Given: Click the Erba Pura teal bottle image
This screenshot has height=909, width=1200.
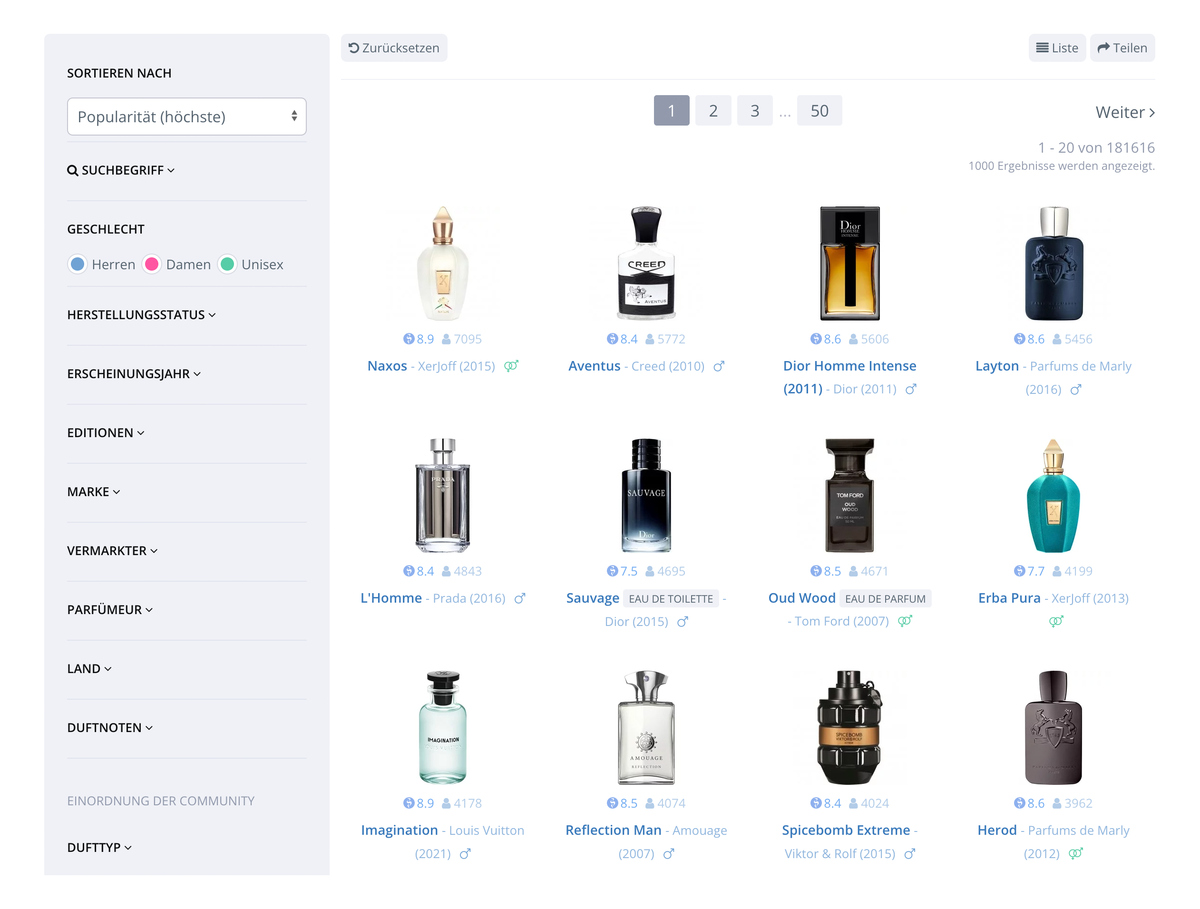Looking at the screenshot, I should coord(1054,495).
